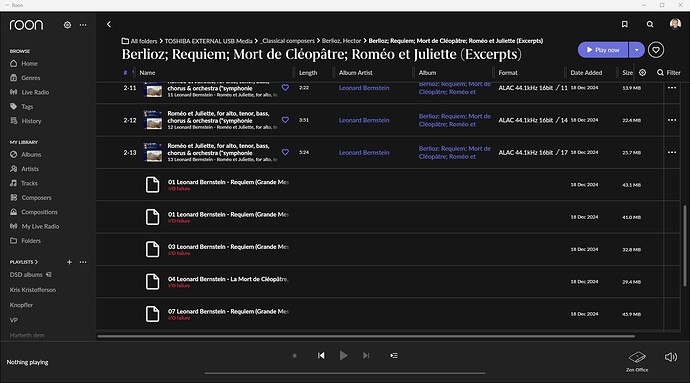The image size is (690, 383).
Task: Go to Home in sidebar
Action: 24,63
